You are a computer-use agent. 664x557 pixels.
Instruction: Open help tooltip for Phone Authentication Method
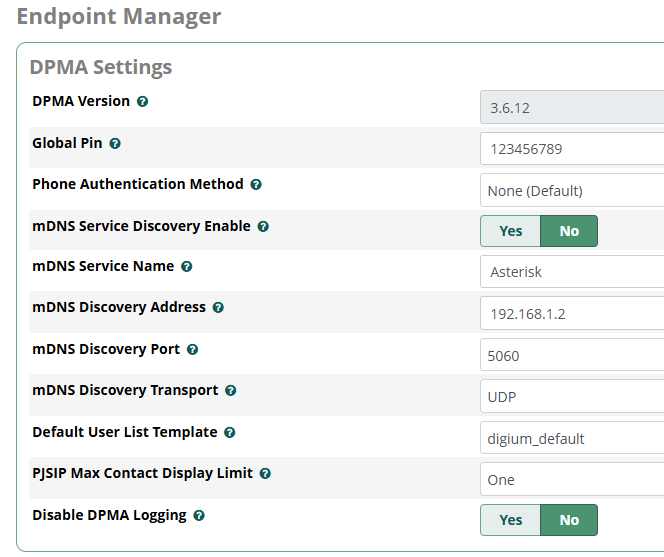(x=256, y=185)
